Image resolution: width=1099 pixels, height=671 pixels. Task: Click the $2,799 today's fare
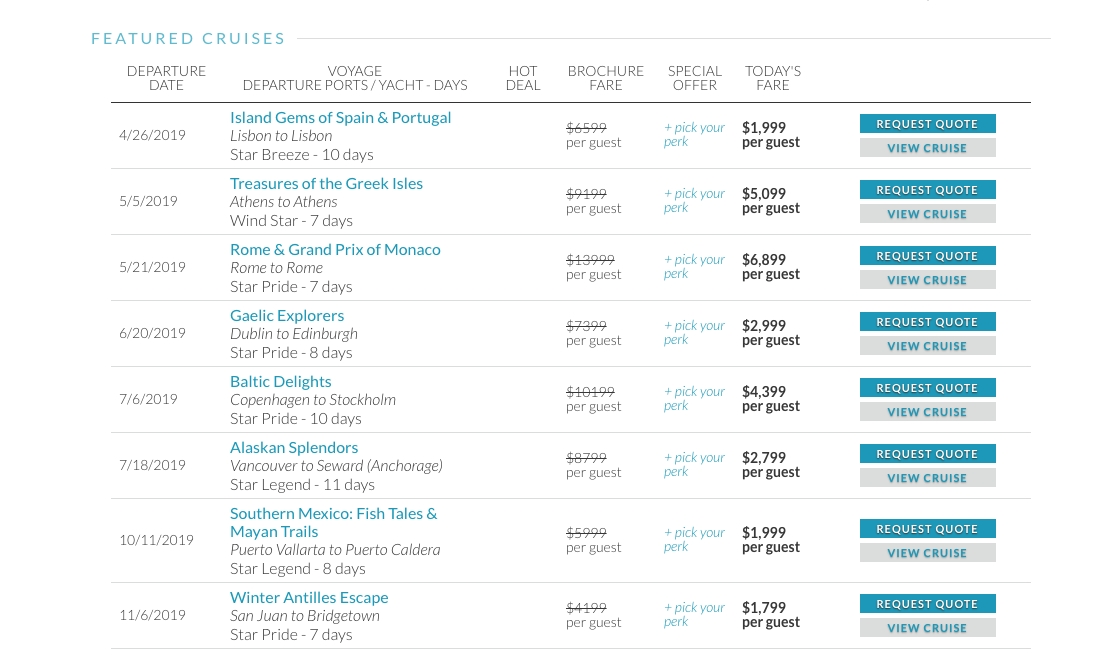[764, 457]
